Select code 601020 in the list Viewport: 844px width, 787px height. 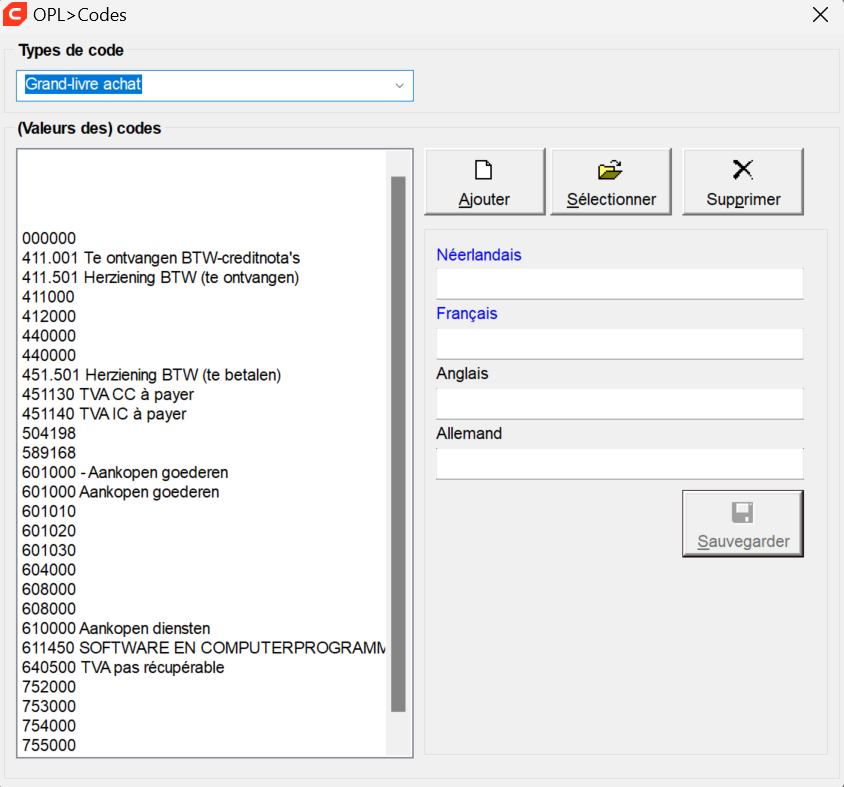coord(203,531)
